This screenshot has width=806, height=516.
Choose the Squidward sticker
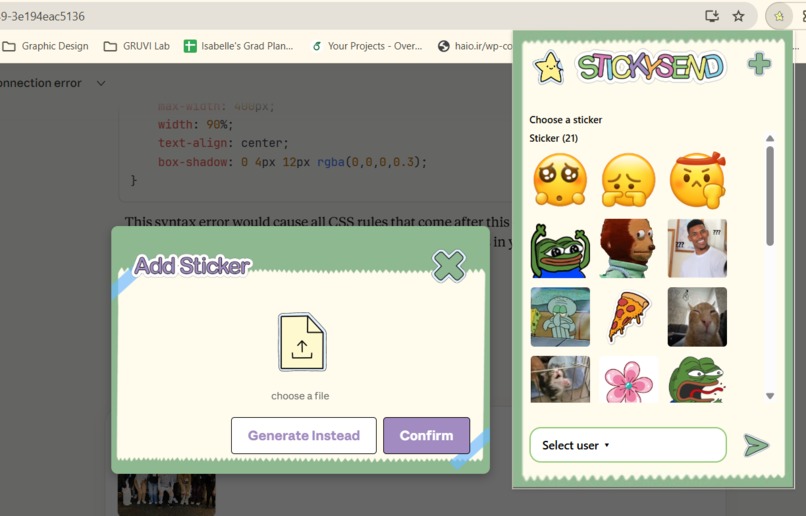(560, 317)
